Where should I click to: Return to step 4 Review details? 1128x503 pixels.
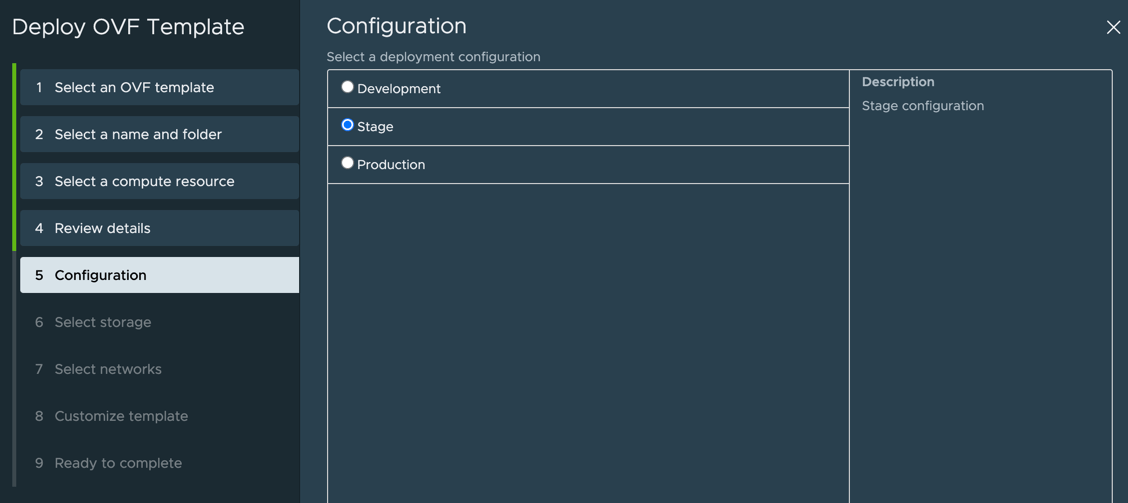pos(159,228)
